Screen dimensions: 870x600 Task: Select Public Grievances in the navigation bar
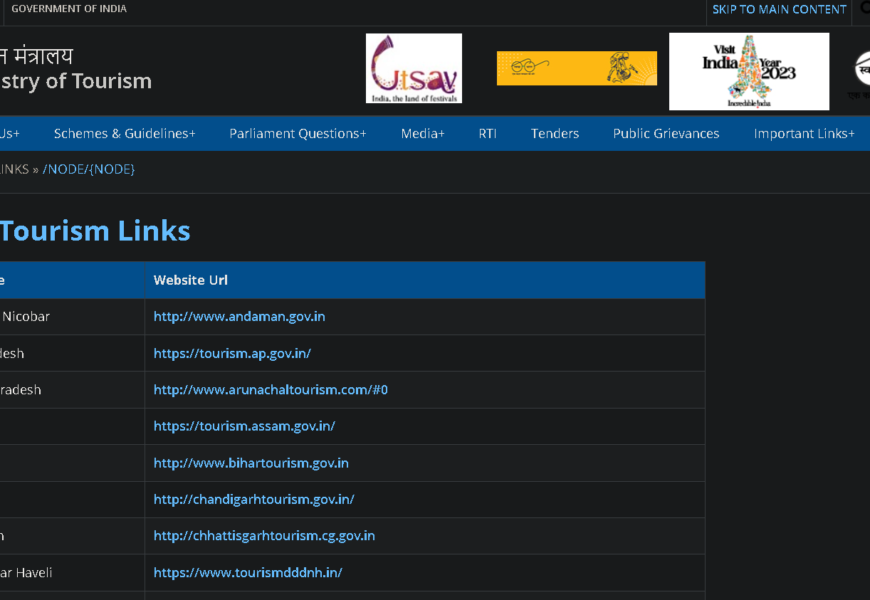tap(665, 134)
